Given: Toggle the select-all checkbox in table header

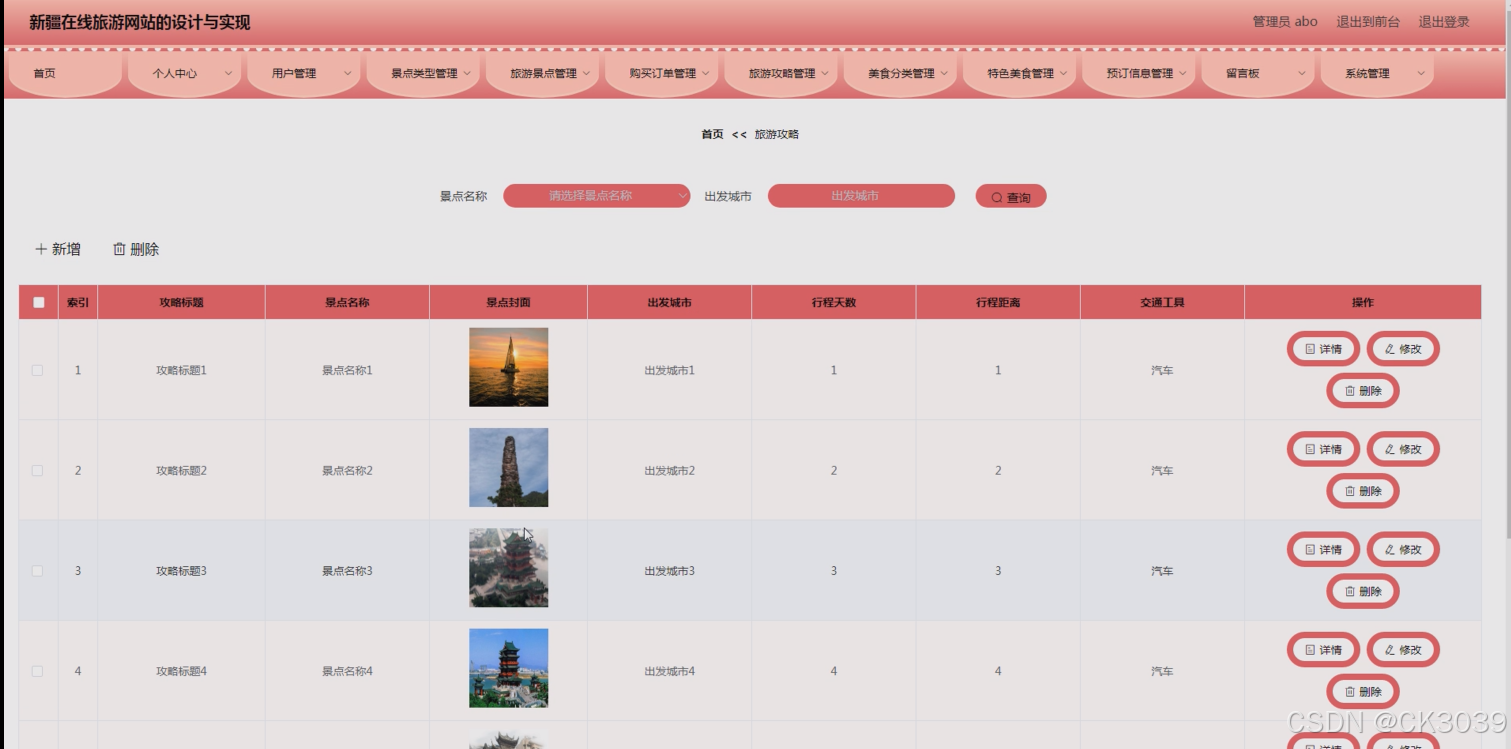Looking at the screenshot, I should pyautogui.click(x=38, y=302).
